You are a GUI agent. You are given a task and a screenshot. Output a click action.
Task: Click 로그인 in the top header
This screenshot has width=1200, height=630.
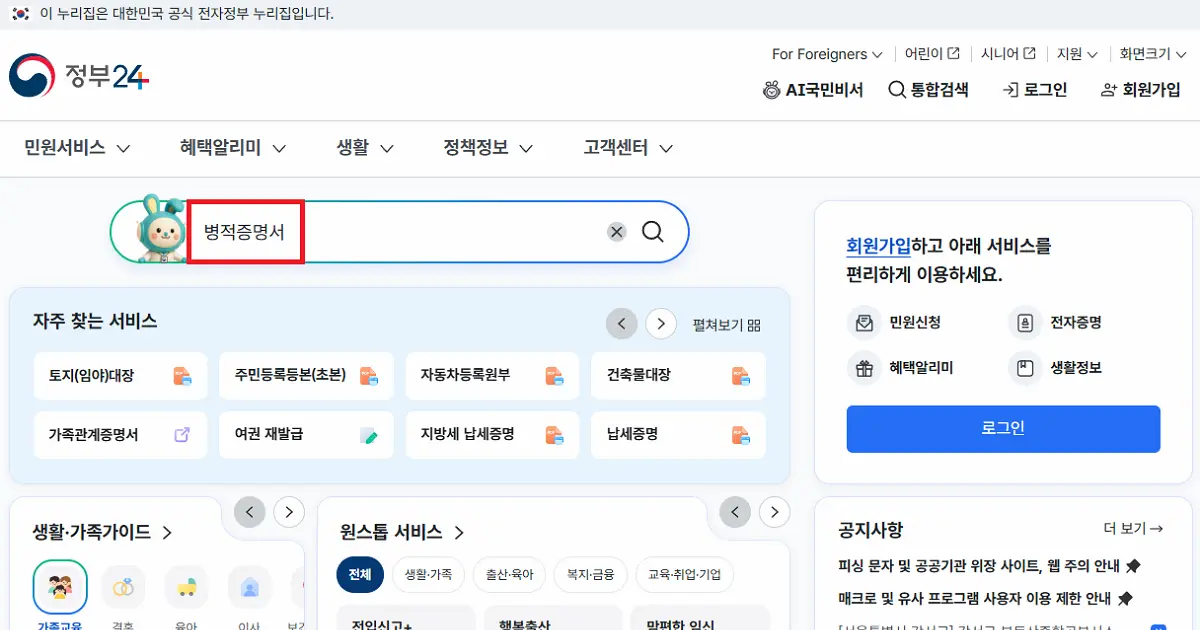coord(1035,90)
